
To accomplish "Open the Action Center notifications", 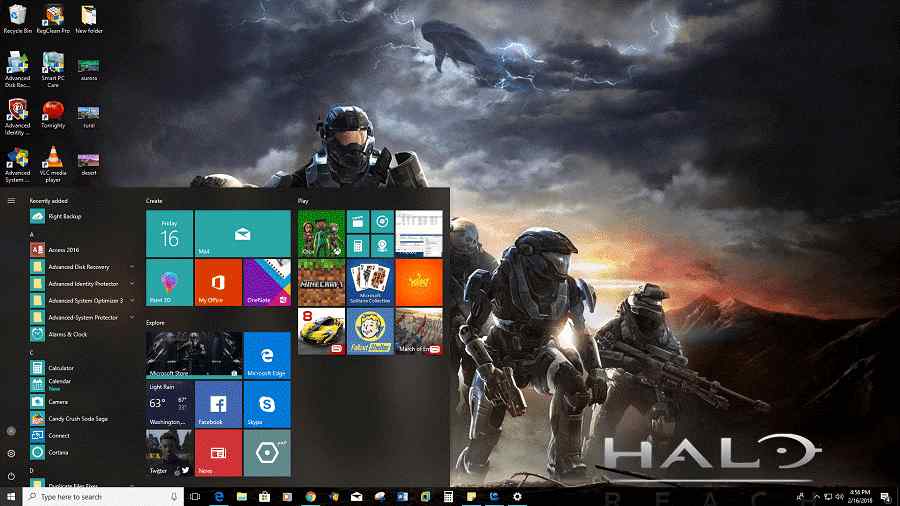I will click(x=886, y=497).
